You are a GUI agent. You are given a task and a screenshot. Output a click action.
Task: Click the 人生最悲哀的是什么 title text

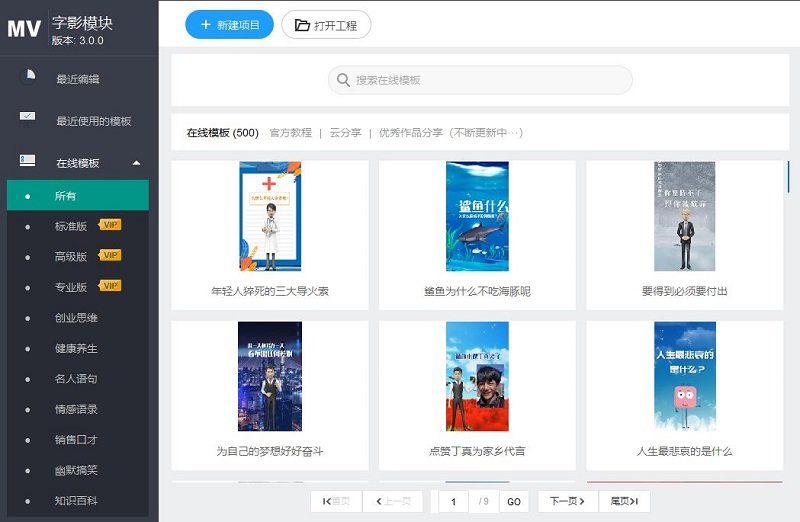click(x=685, y=451)
